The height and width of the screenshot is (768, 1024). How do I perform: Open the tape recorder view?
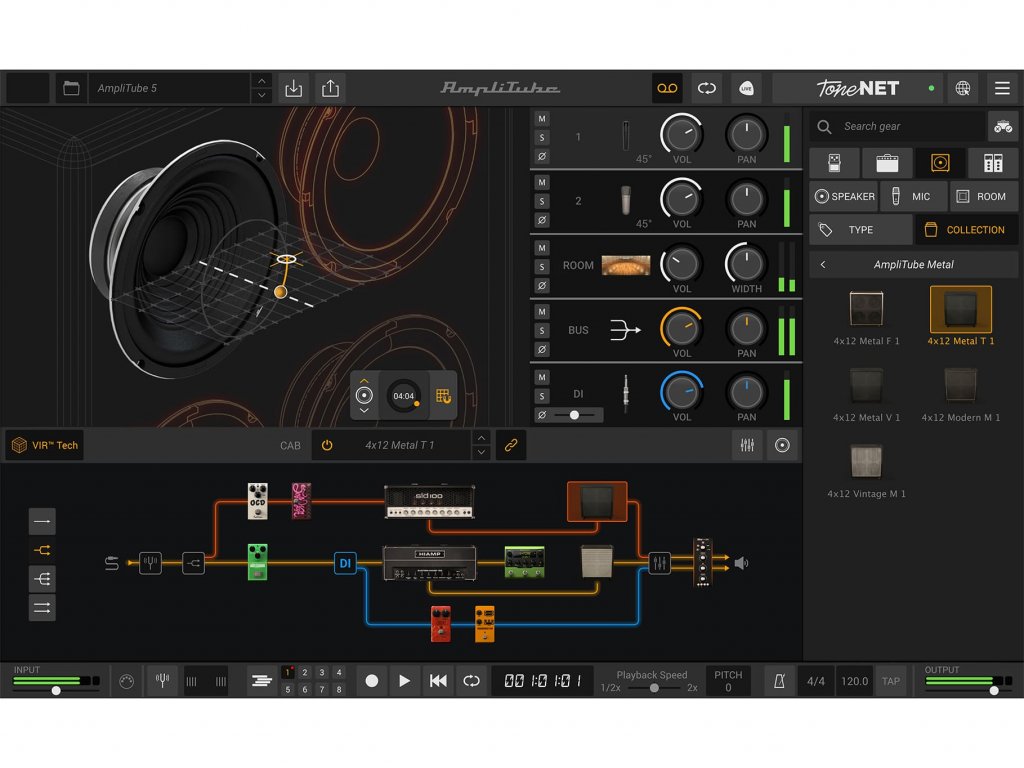[667, 88]
